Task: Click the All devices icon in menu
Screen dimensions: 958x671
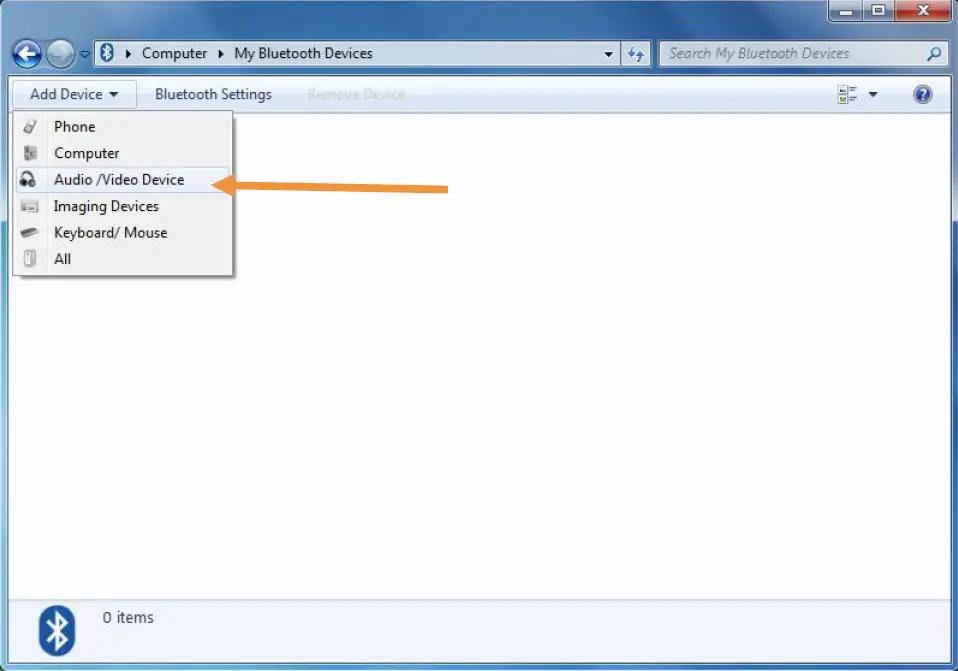Action: click(29, 258)
